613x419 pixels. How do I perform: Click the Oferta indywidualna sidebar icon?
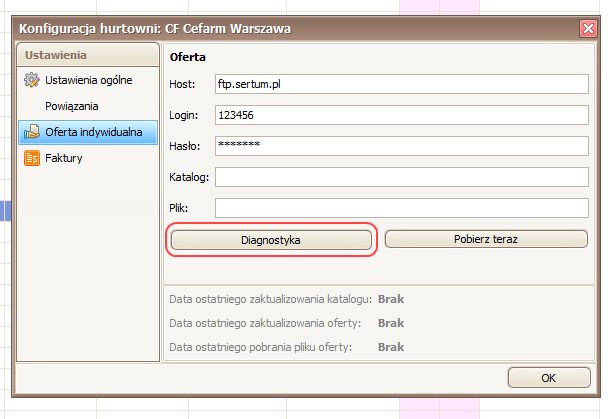(x=31, y=132)
